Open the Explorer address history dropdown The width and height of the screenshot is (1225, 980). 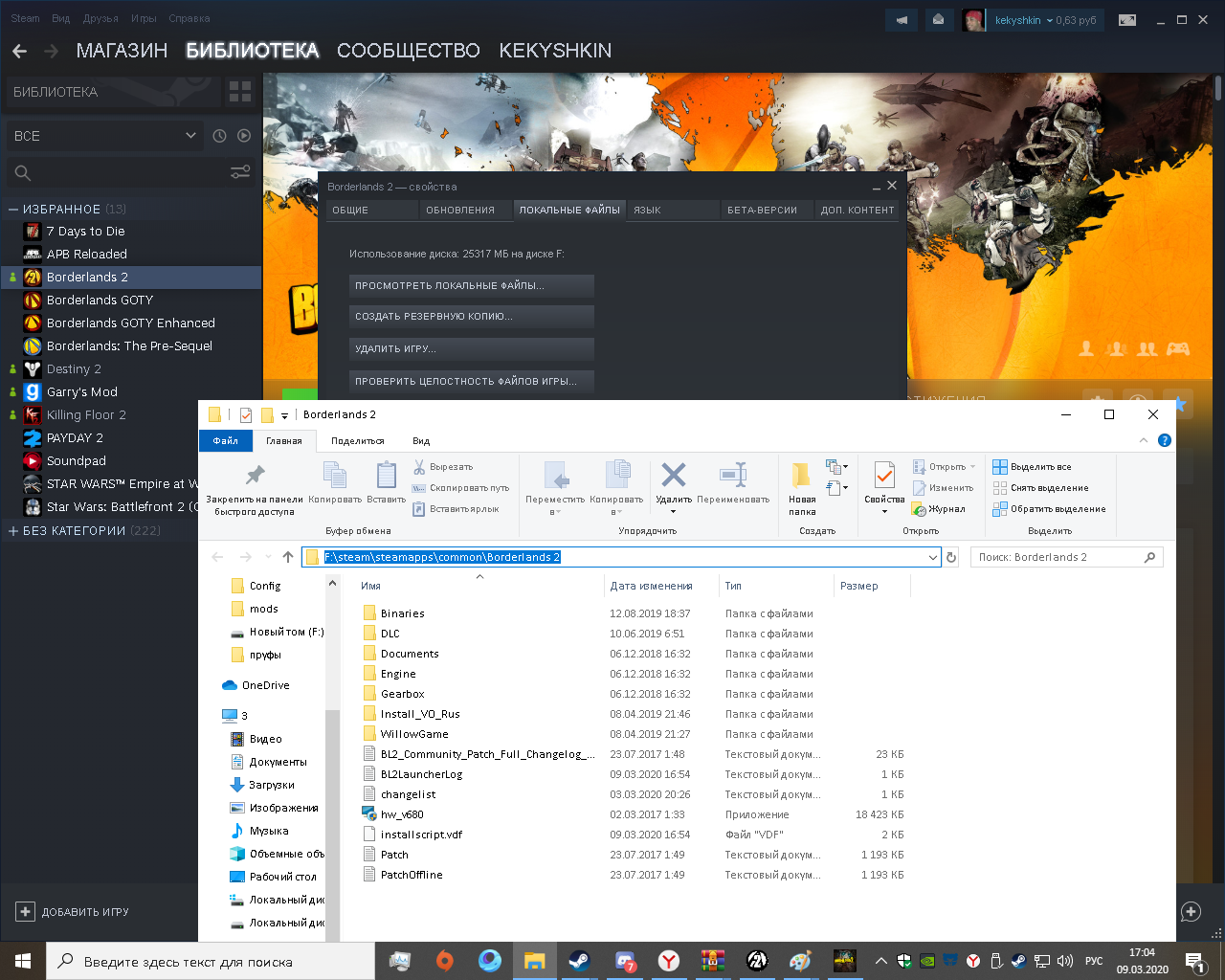coord(933,557)
